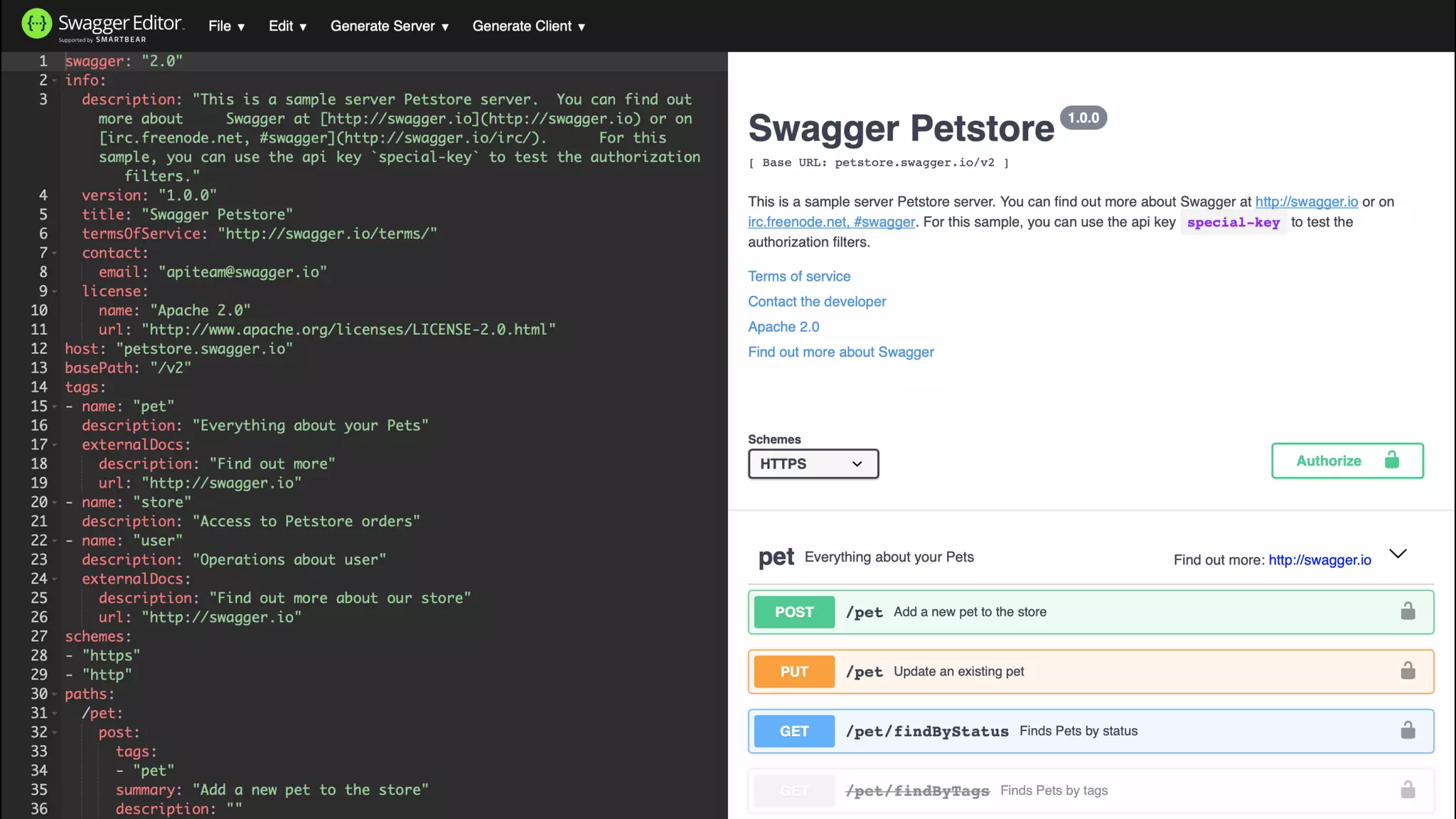Click the lock icon on PUT /pet
The height and width of the screenshot is (819, 1456).
(x=1408, y=671)
